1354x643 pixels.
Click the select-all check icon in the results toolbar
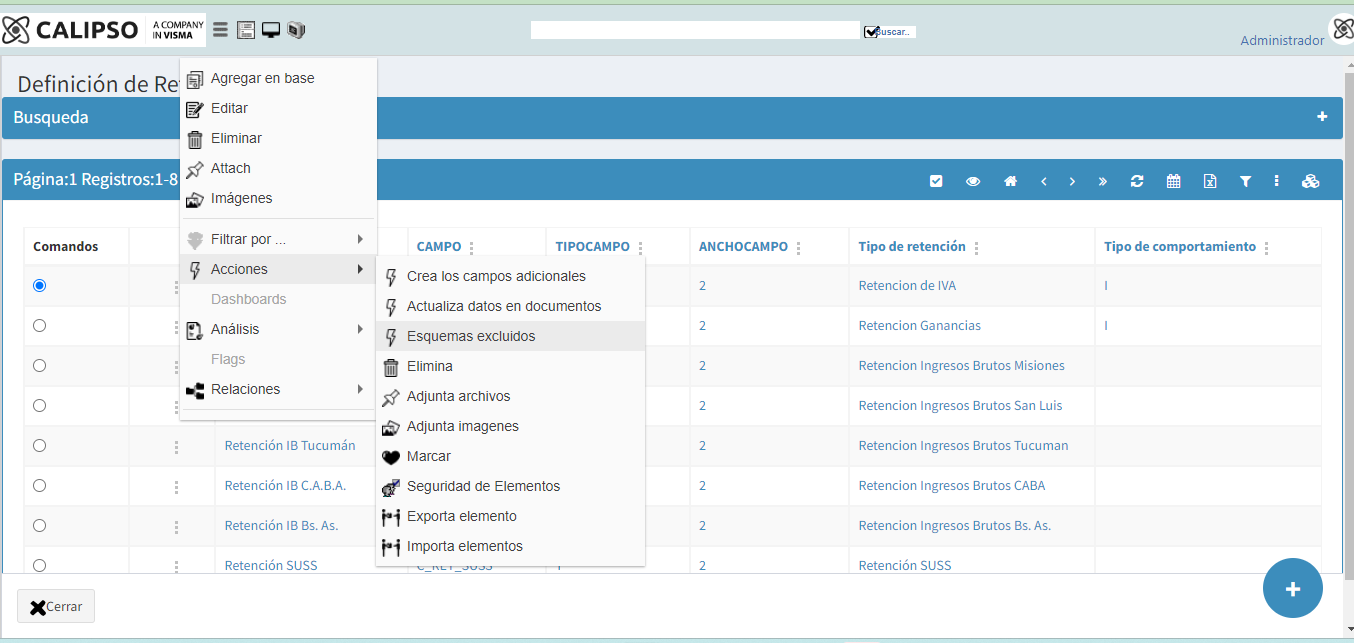tap(936, 181)
